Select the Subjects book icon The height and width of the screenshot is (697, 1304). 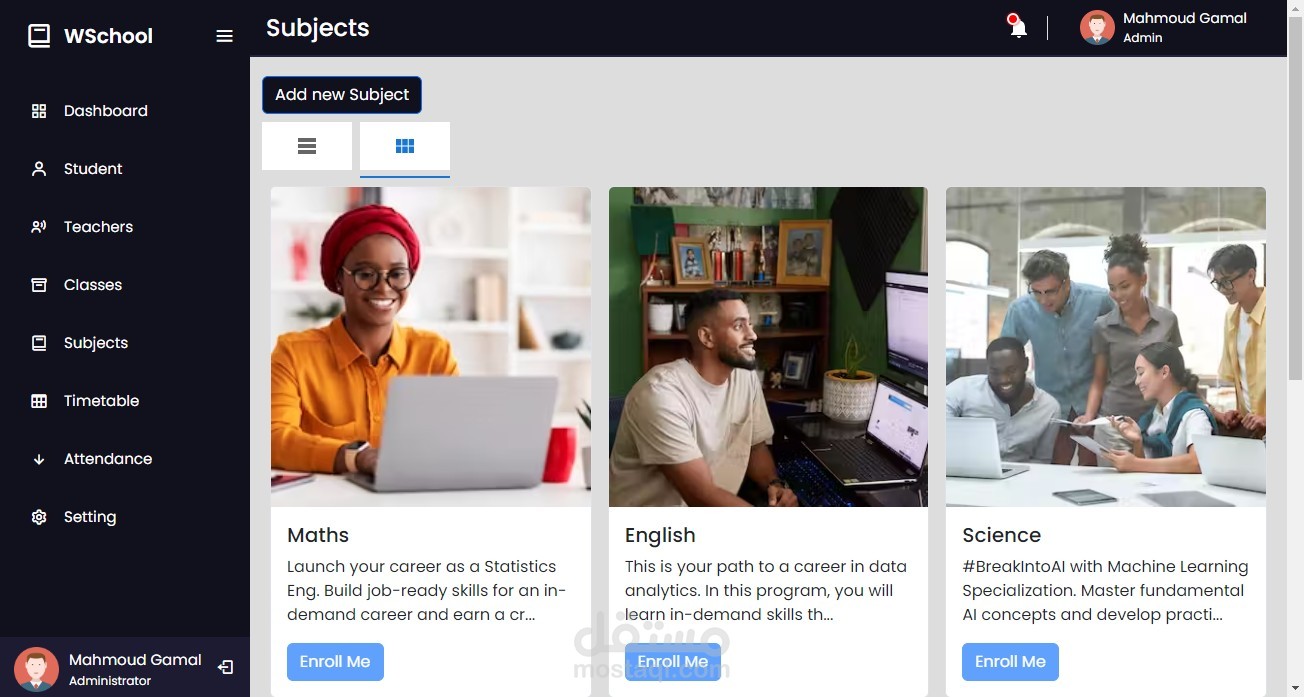38,342
